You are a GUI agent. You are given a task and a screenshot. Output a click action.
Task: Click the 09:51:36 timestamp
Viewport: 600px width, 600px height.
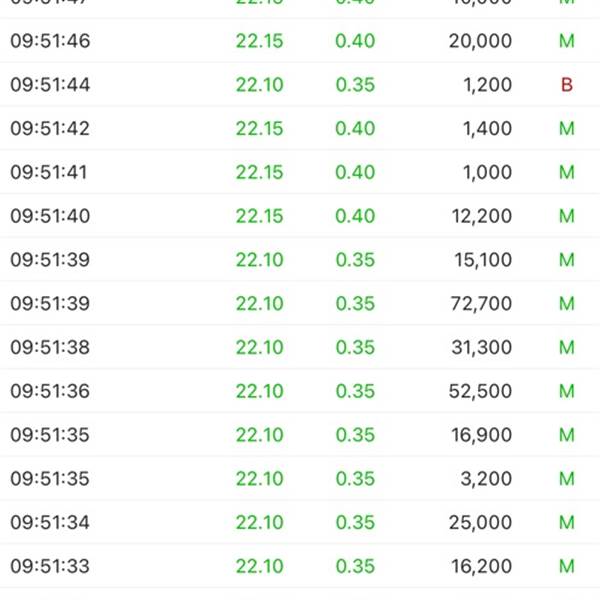coord(50,391)
